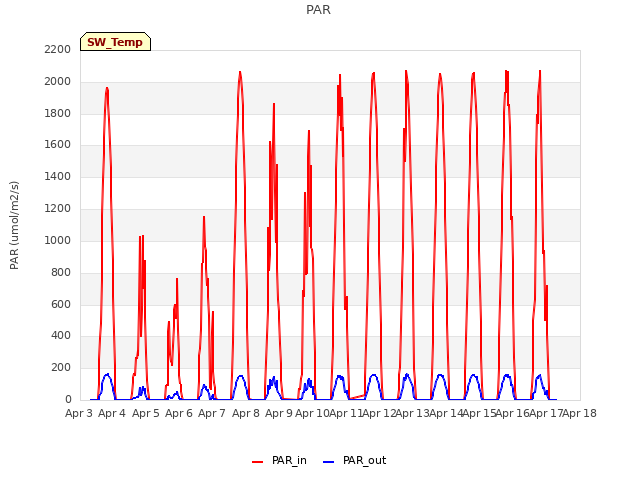
Task: Click the SW_Temp annotation label
Action: pos(115,42)
